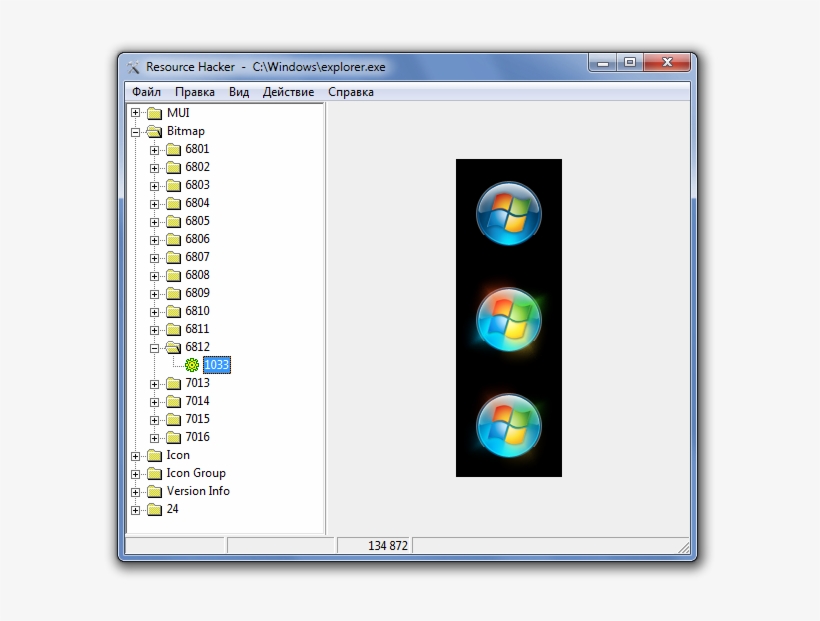Click the Icon Group folder icon

[x=154, y=473]
